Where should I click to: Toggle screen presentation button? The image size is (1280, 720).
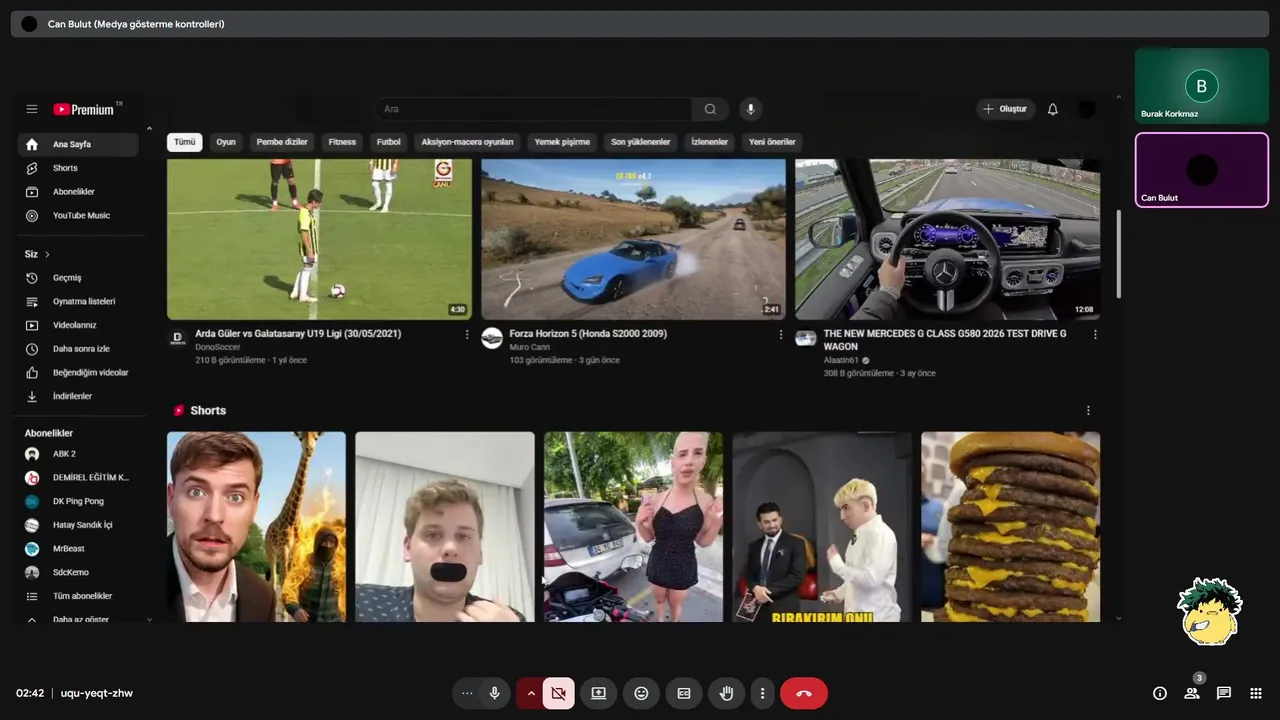(598, 693)
